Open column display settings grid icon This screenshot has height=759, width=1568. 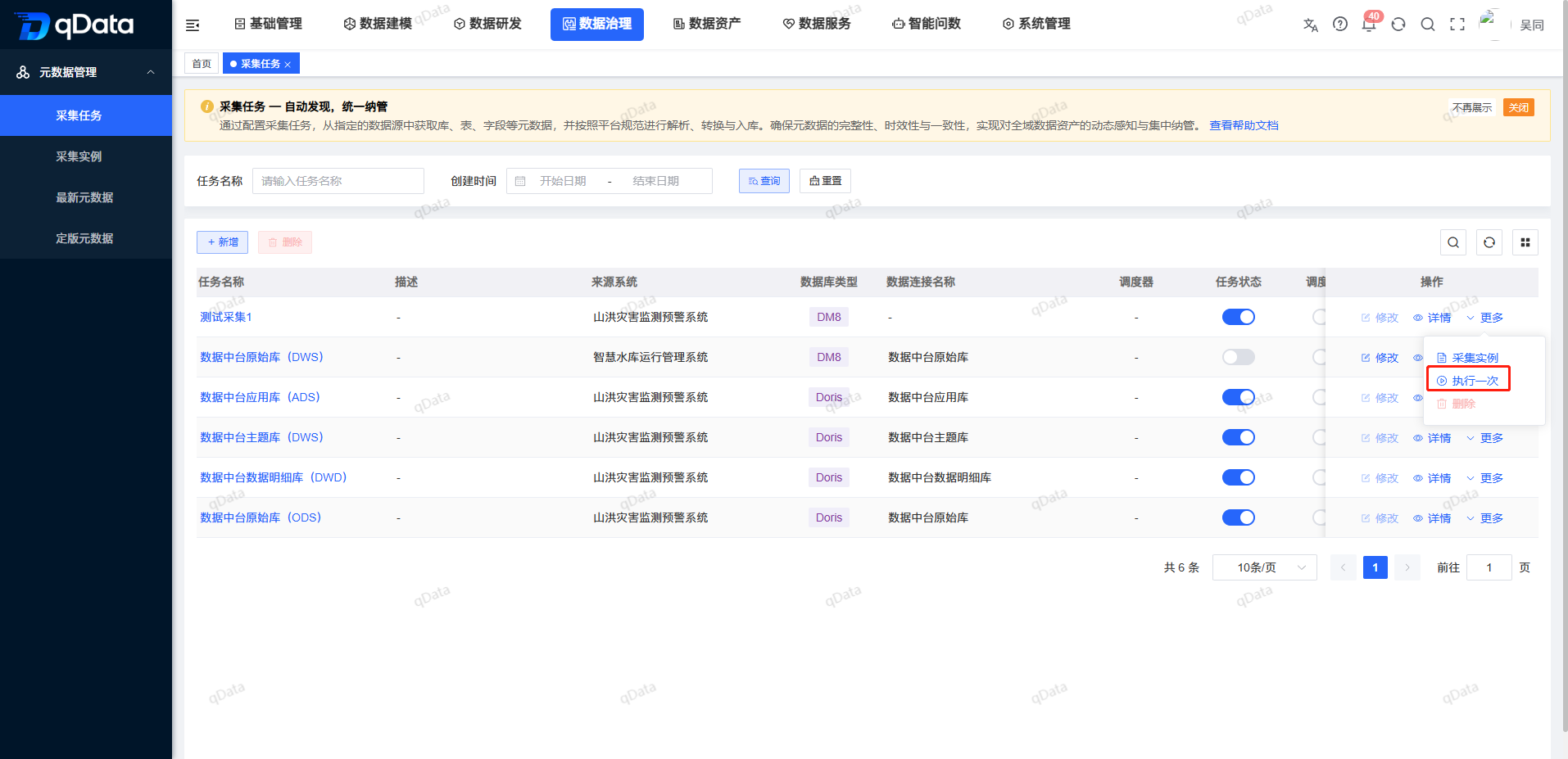click(1525, 242)
